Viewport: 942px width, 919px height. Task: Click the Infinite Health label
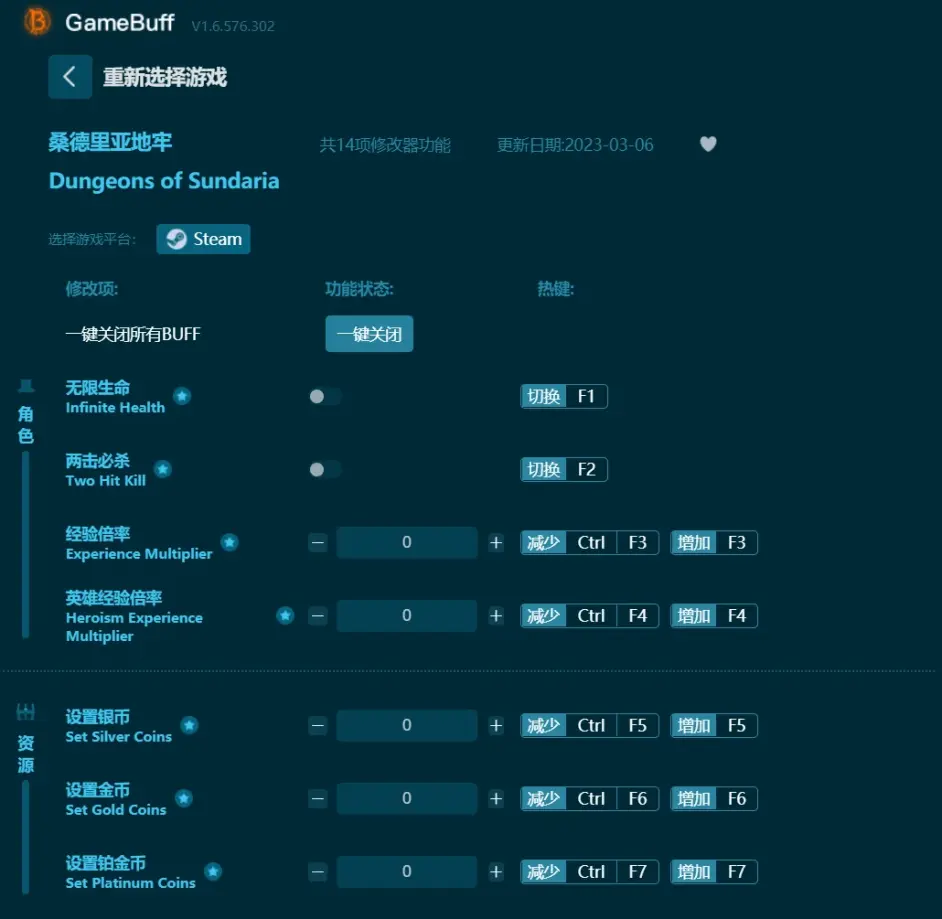(x=115, y=397)
